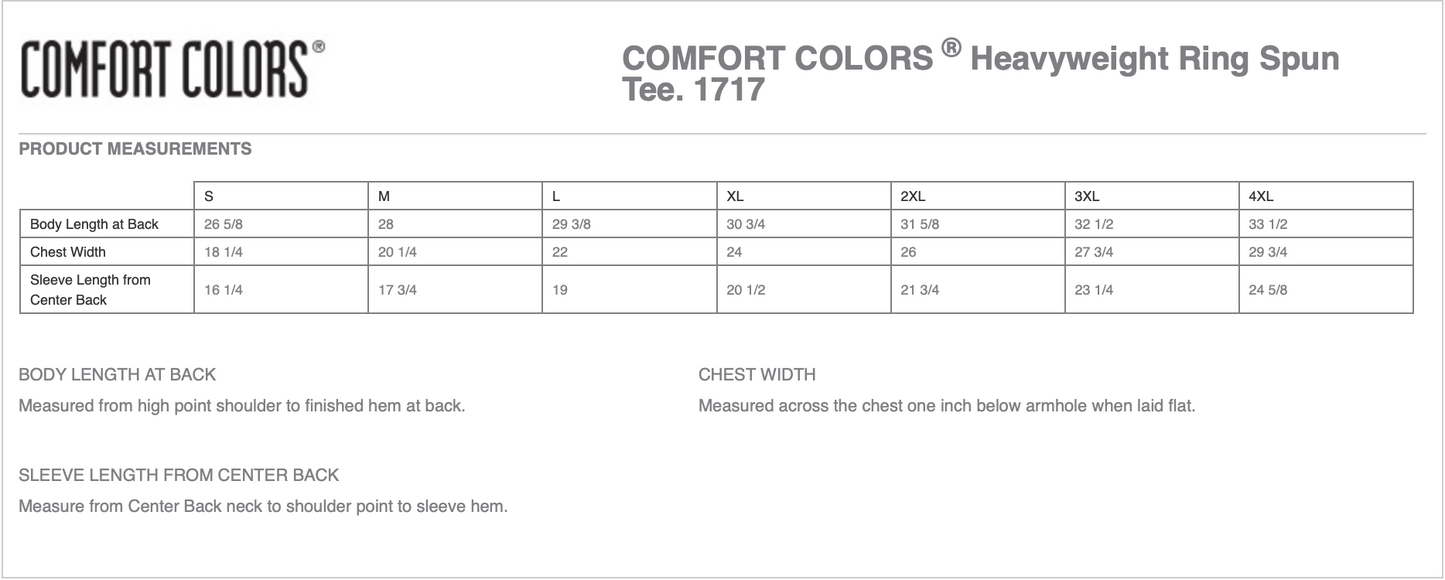The width and height of the screenshot is (1445, 580).
Task: Click the high point shoulder measurement description
Action: [x=242, y=406]
